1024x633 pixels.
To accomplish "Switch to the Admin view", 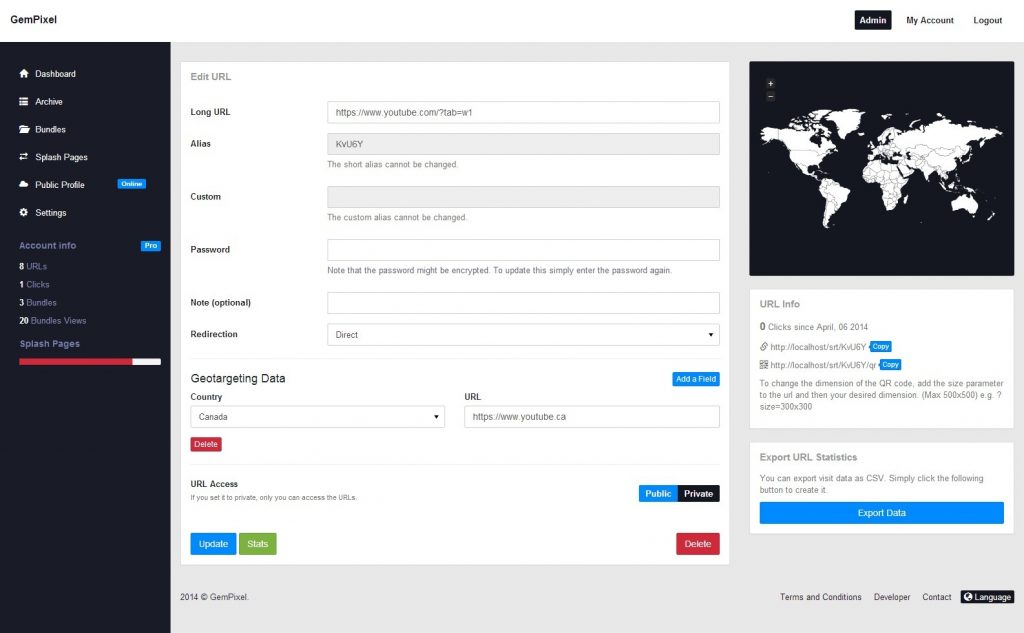I will [x=872, y=19].
